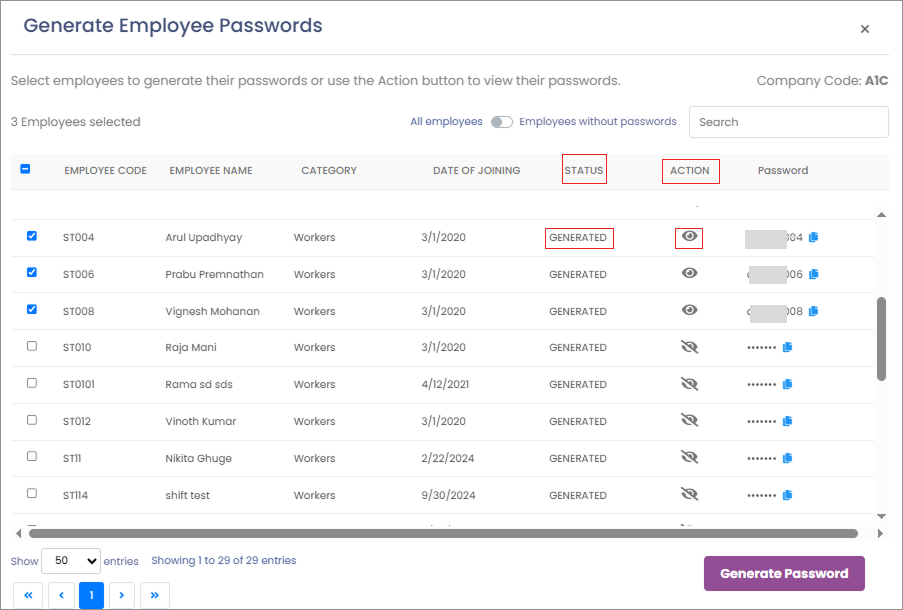Close the Generate Employee Passwords dialog
Screen dimensions: 903x610
[x=865, y=29]
